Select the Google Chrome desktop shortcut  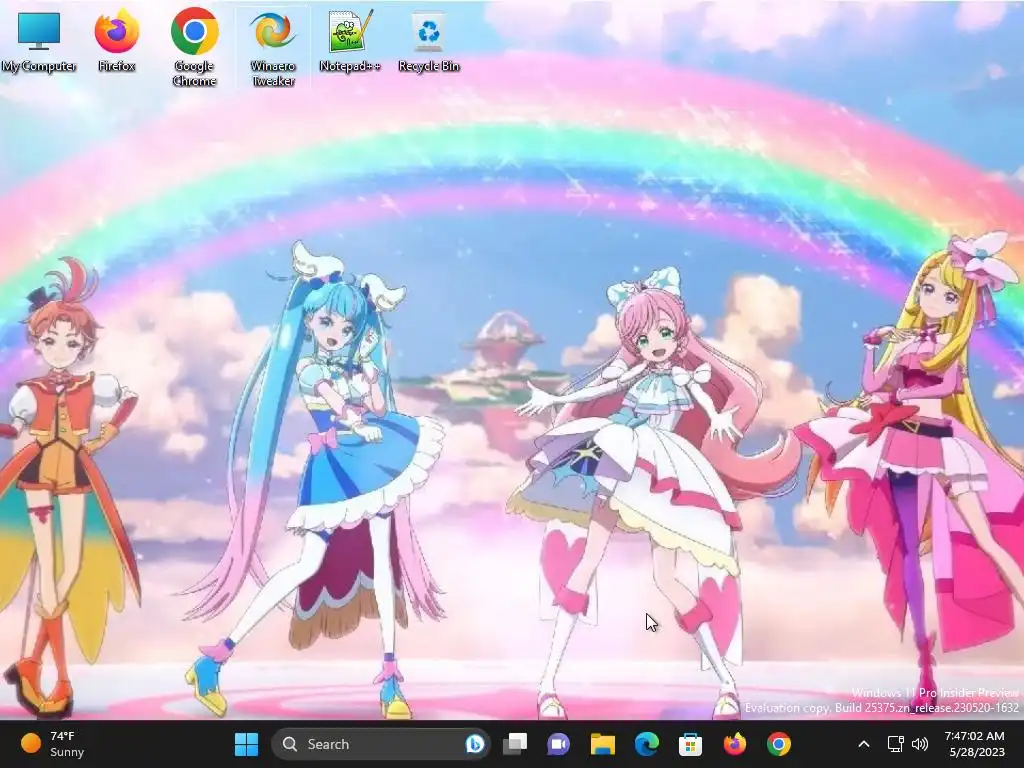click(x=195, y=48)
